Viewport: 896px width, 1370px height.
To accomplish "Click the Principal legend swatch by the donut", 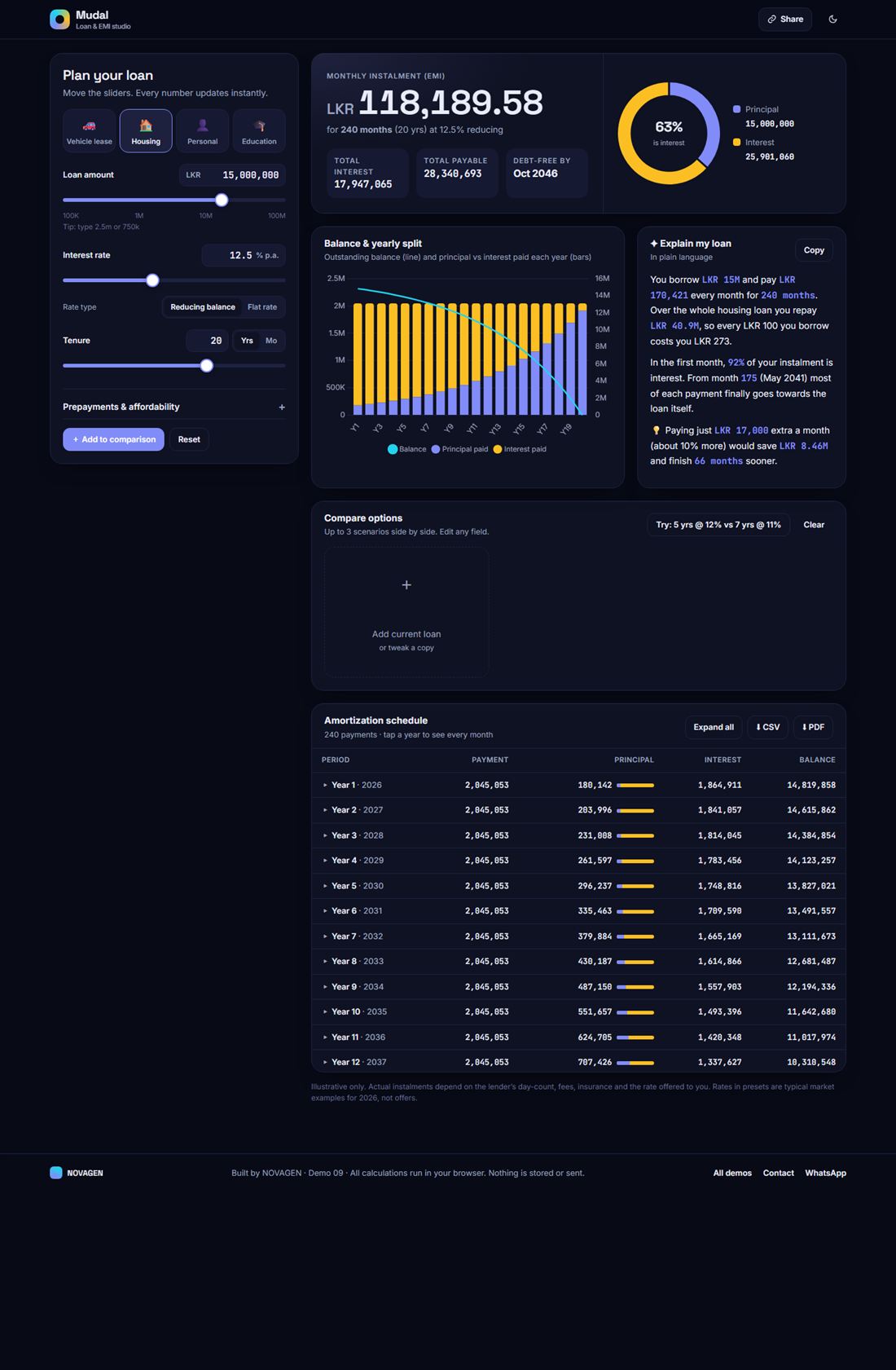I will coord(737,109).
